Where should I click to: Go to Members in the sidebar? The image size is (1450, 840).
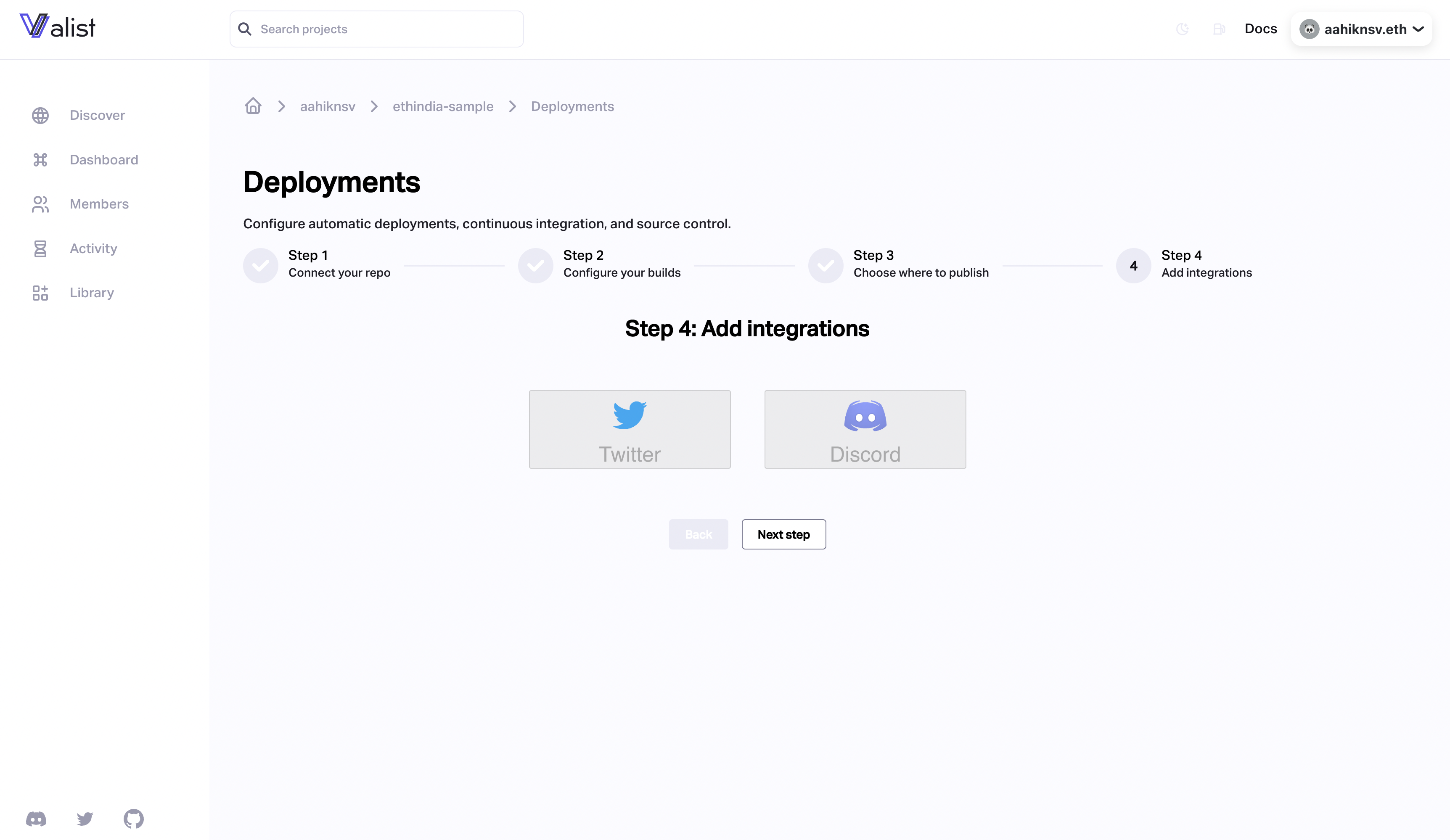[x=99, y=203]
